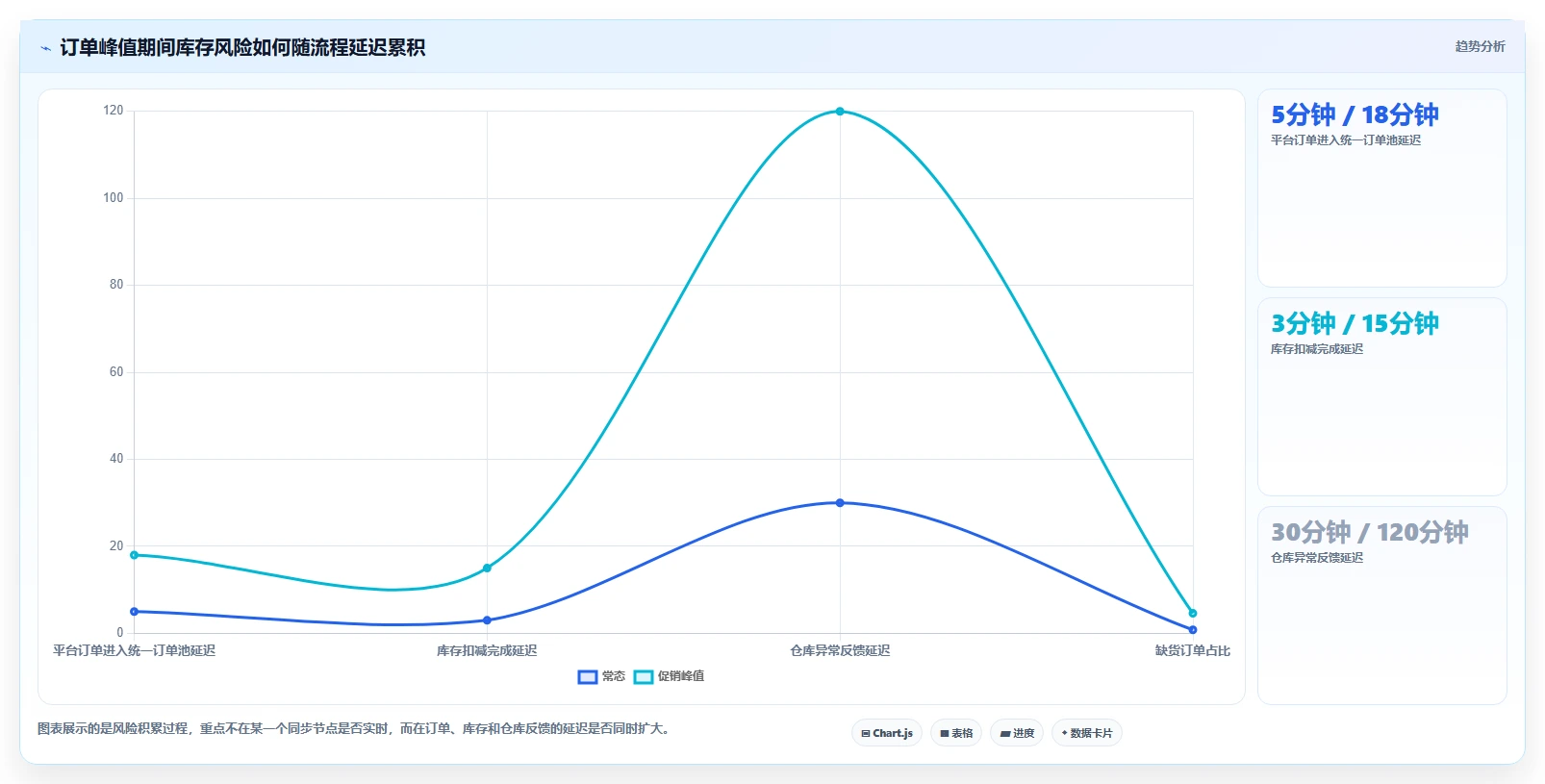This screenshot has width=1545, height=784.
Task: Click the y-axis value 40
Action: pyautogui.click(x=116, y=459)
